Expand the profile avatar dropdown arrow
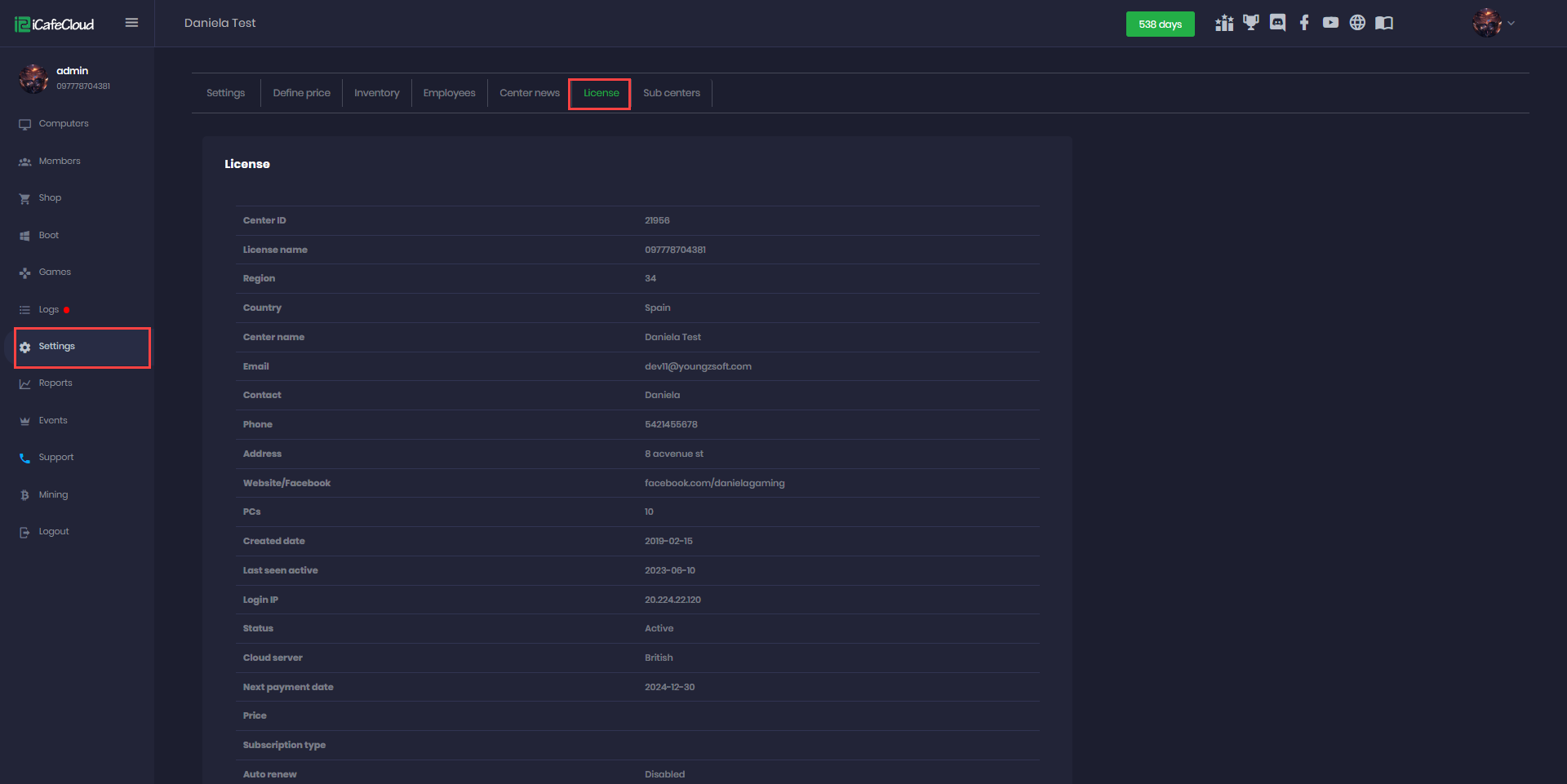This screenshot has width=1567, height=784. tap(1512, 23)
